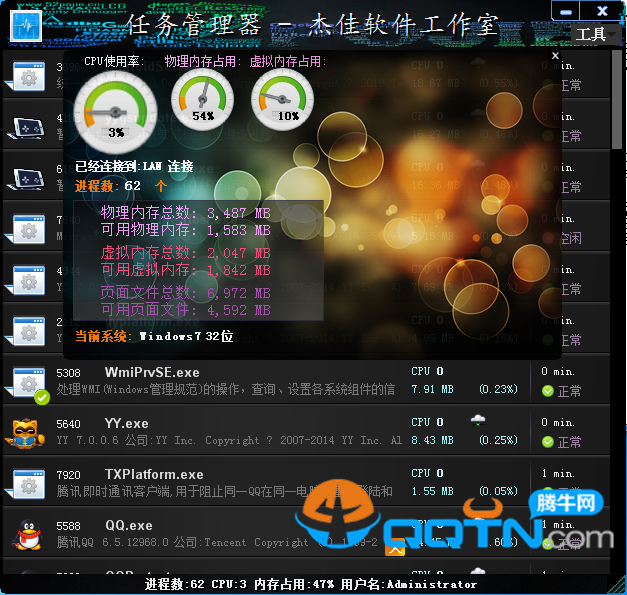The image size is (627, 595).
Task: Select the WmiPrvSE.exe process name
Action: pyautogui.click(x=151, y=373)
